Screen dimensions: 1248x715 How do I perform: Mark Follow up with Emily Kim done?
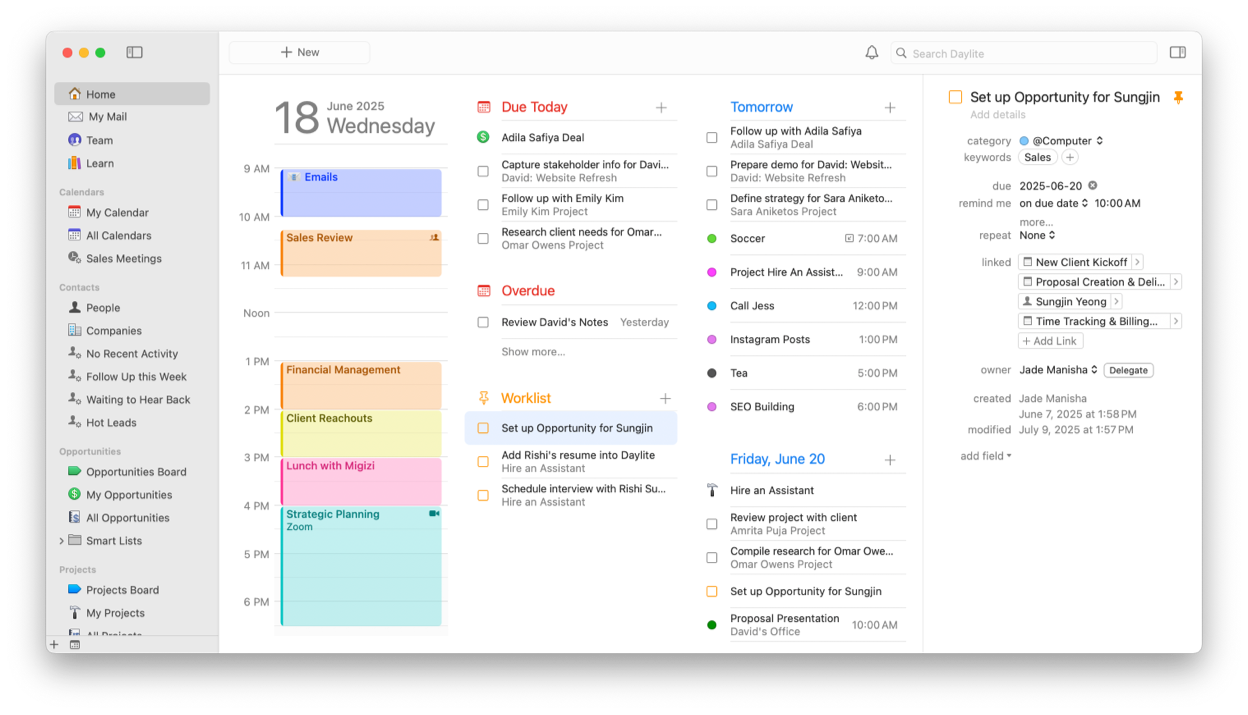[483, 205]
